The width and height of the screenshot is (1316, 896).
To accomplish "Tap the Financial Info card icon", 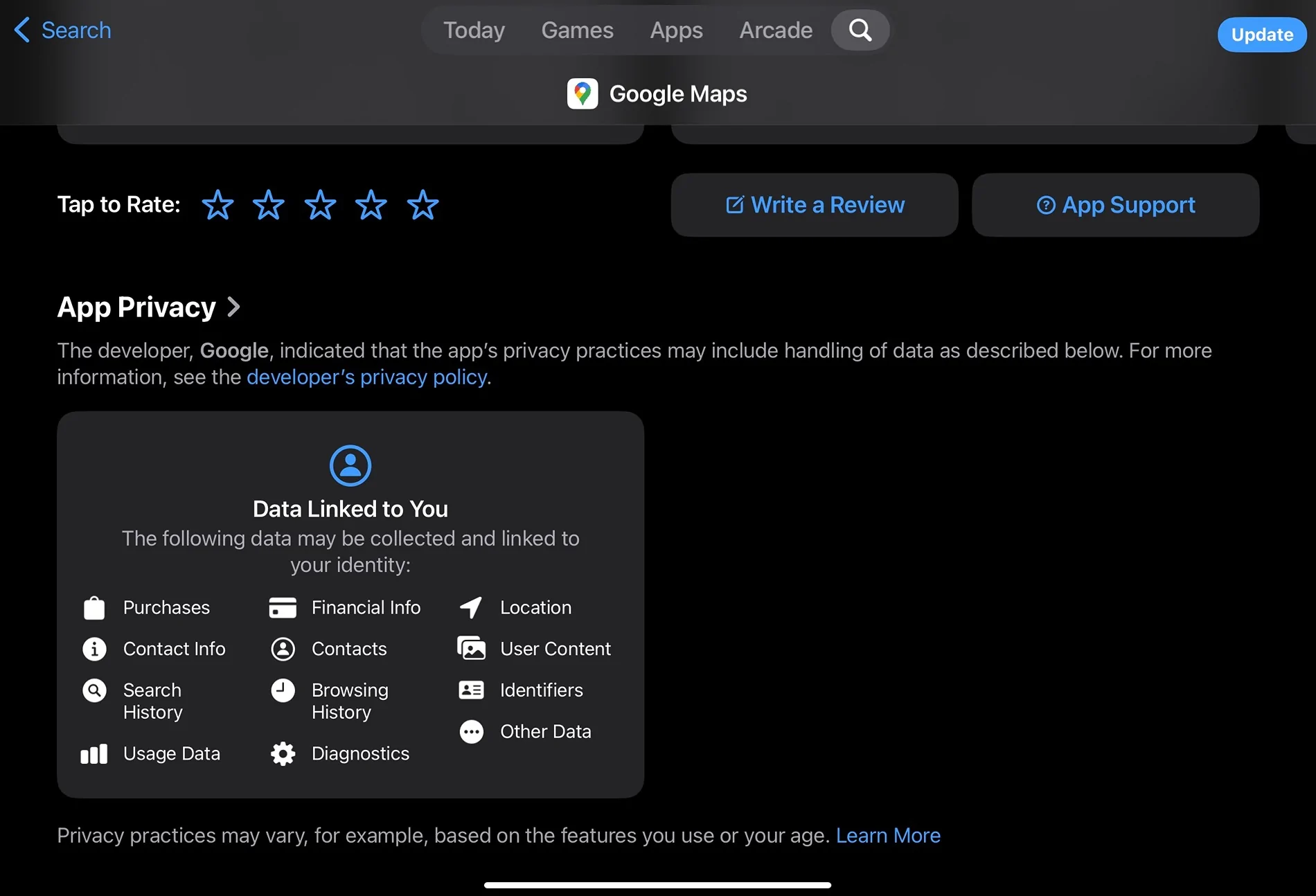I will point(283,608).
